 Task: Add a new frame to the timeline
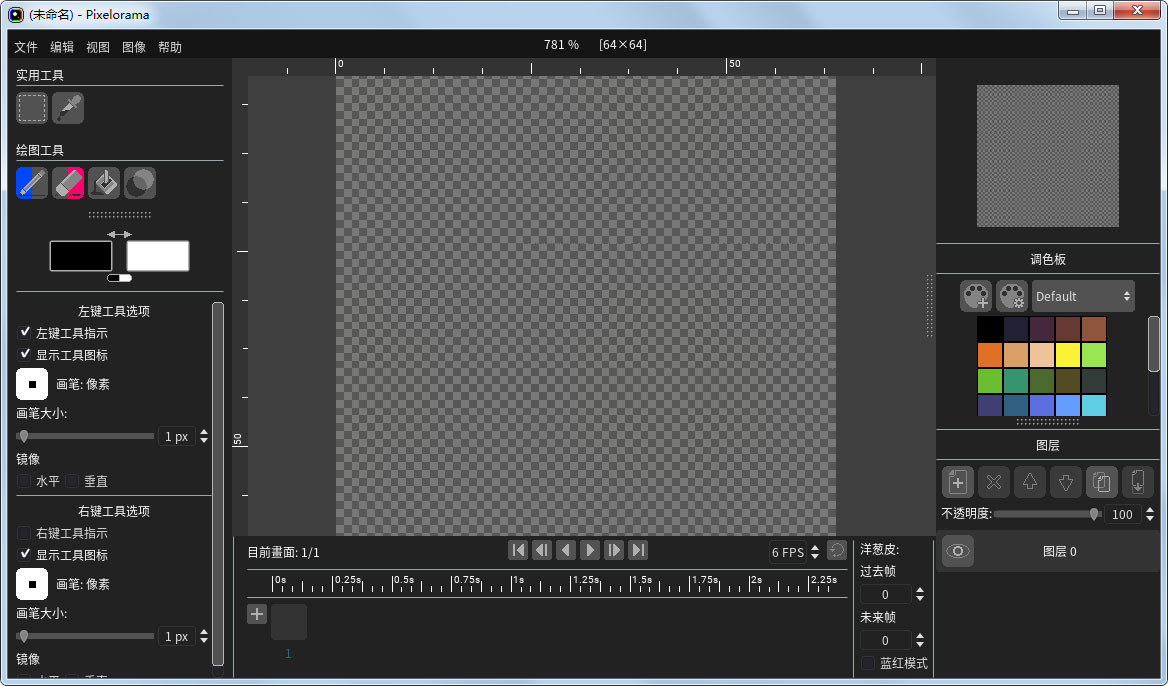coord(256,614)
